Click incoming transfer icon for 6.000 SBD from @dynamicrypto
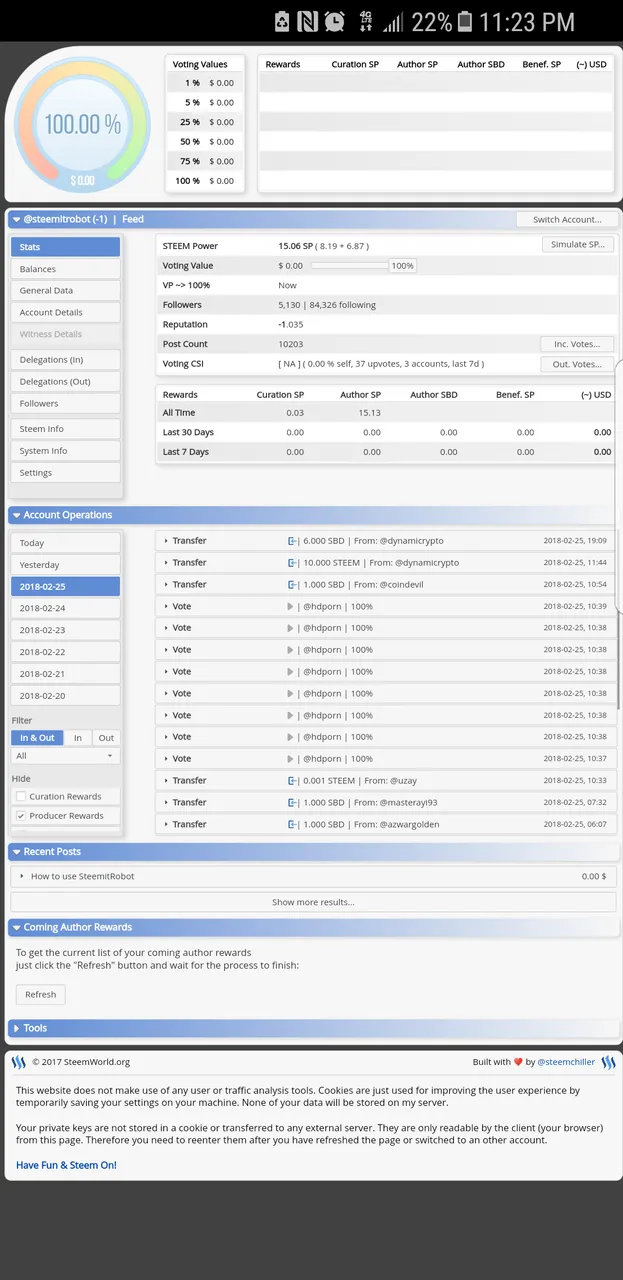Image resolution: width=623 pixels, height=1280 pixels. (293, 541)
